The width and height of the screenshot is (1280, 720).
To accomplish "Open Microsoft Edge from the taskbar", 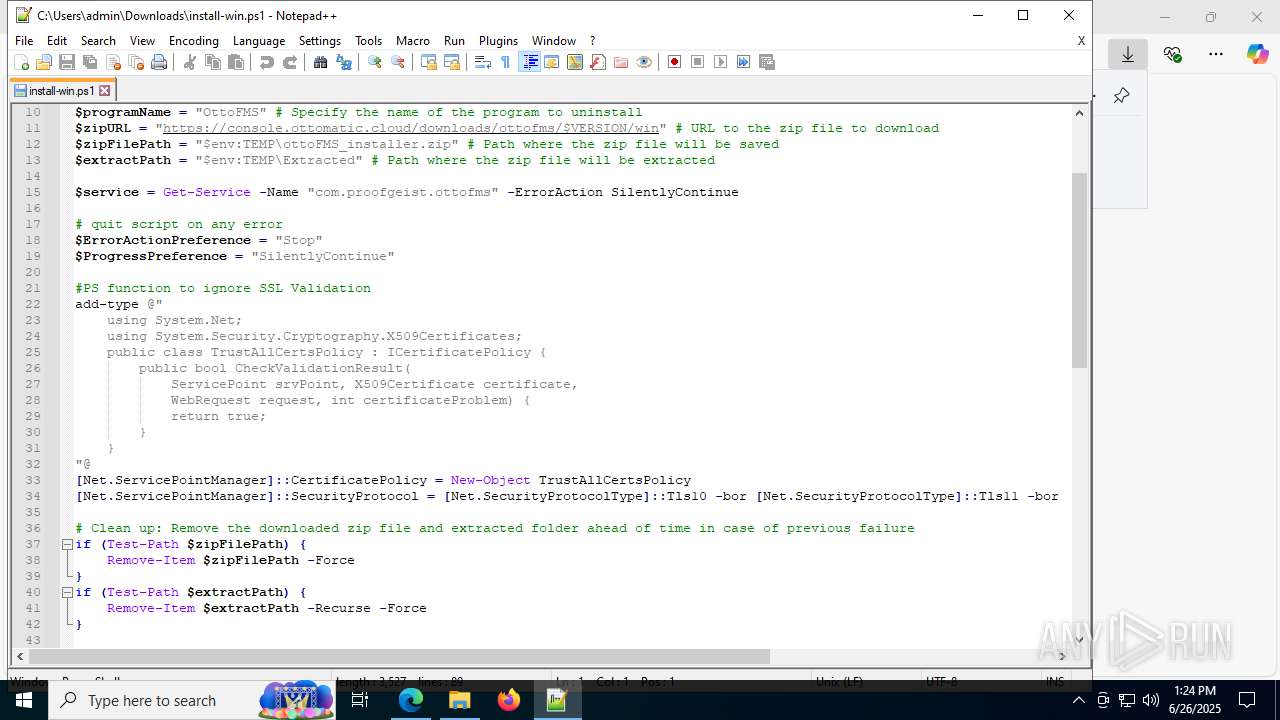I will (x=411, y=701).
